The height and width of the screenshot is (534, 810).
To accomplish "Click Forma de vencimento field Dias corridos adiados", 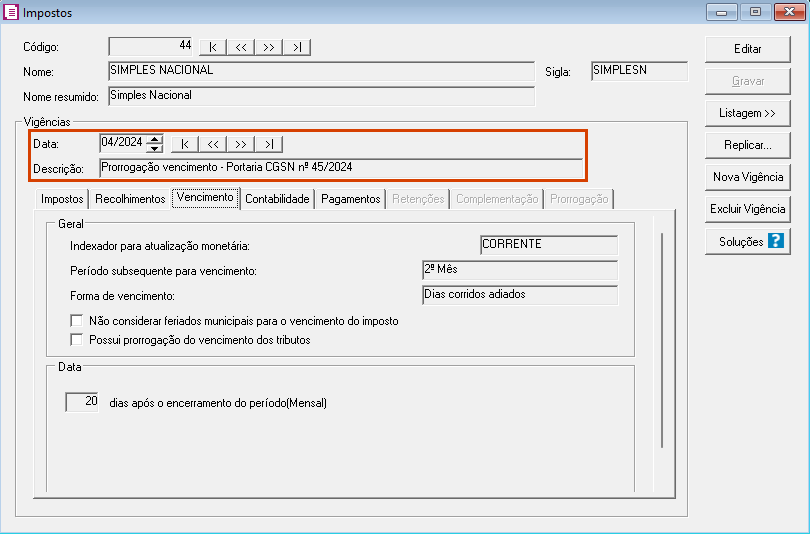I will (520, 295).
